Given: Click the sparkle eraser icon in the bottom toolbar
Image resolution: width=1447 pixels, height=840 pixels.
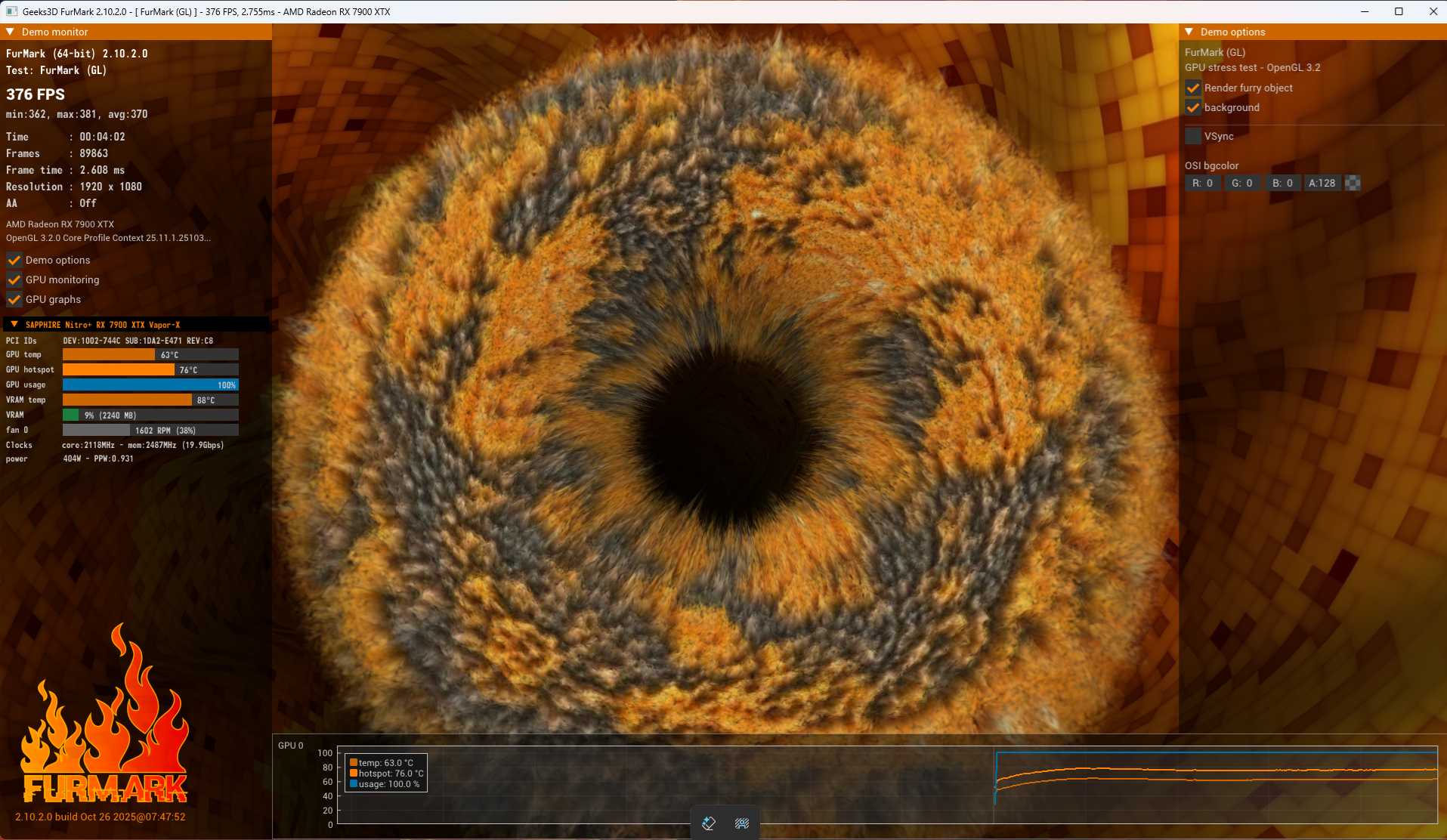Looking at the screenshot, I should click(x=709, y=823).
